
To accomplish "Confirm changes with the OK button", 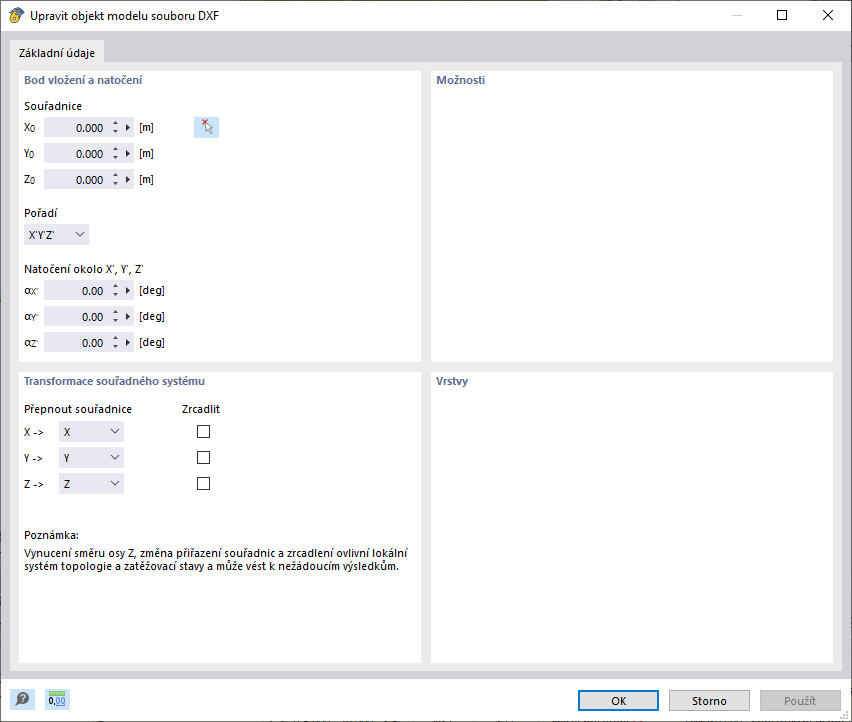I will [618, 700].
